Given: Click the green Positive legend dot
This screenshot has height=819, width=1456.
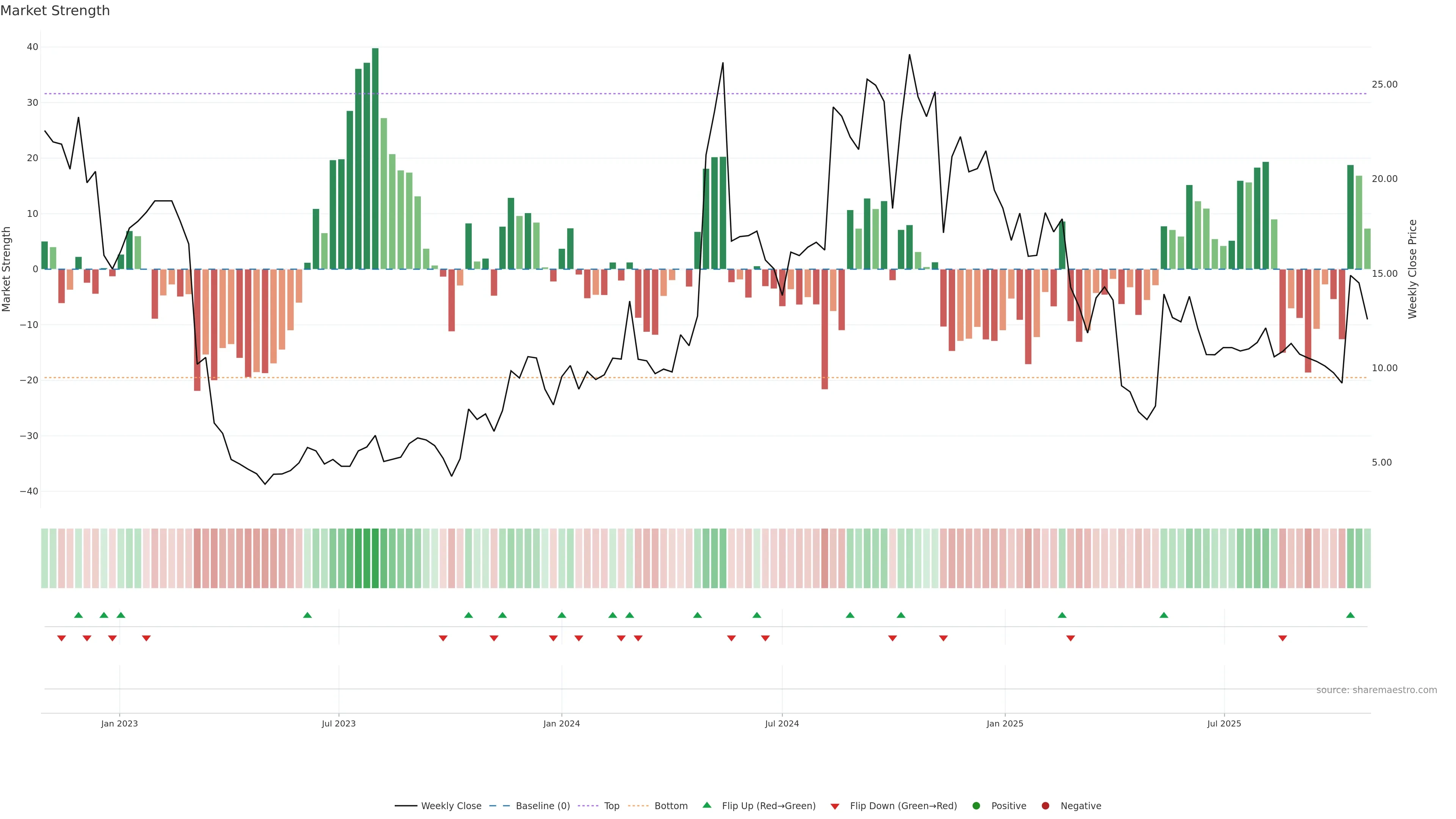Looking at the screenshot, I should 976,806.
